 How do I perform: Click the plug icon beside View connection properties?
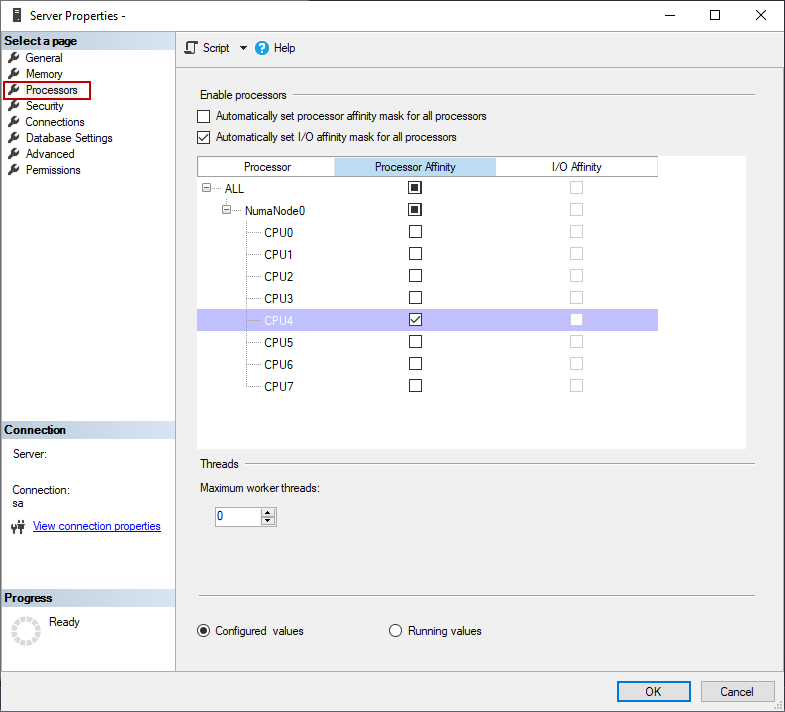(19, 527)
